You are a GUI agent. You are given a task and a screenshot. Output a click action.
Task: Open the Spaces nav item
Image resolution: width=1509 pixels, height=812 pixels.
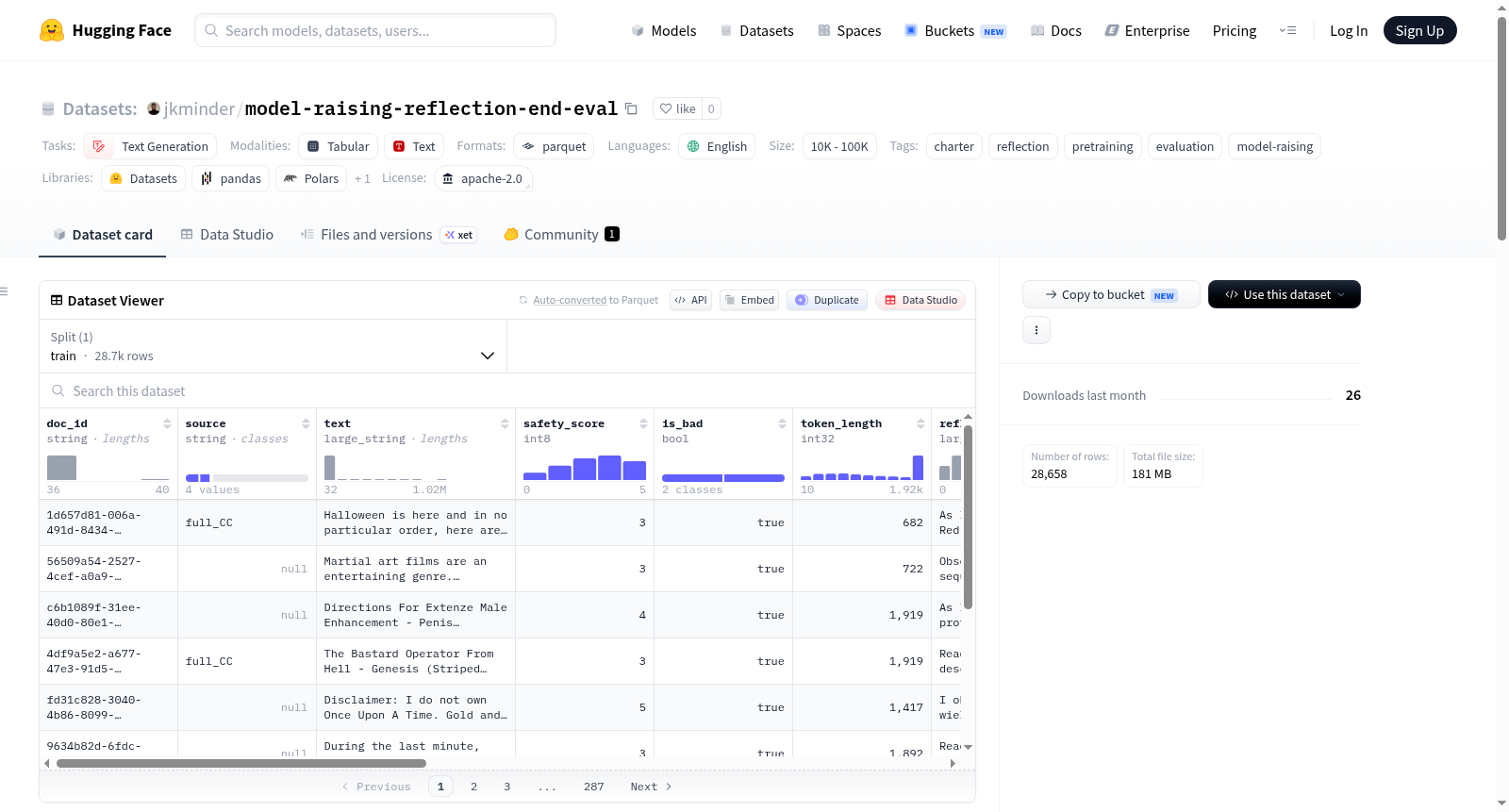pos(850,30)
